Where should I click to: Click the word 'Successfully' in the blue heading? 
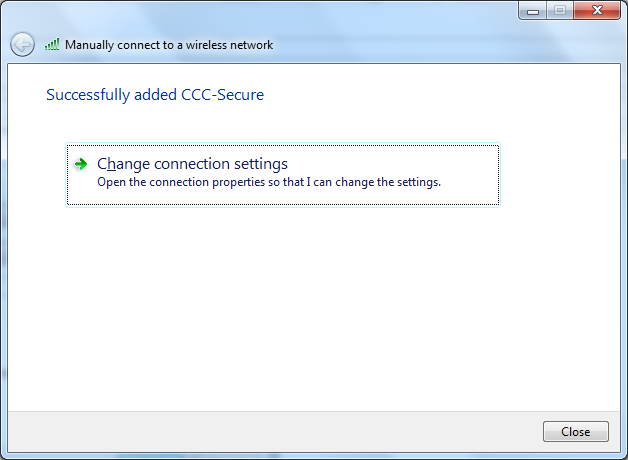pyautogui.click(x=88, y=95)
